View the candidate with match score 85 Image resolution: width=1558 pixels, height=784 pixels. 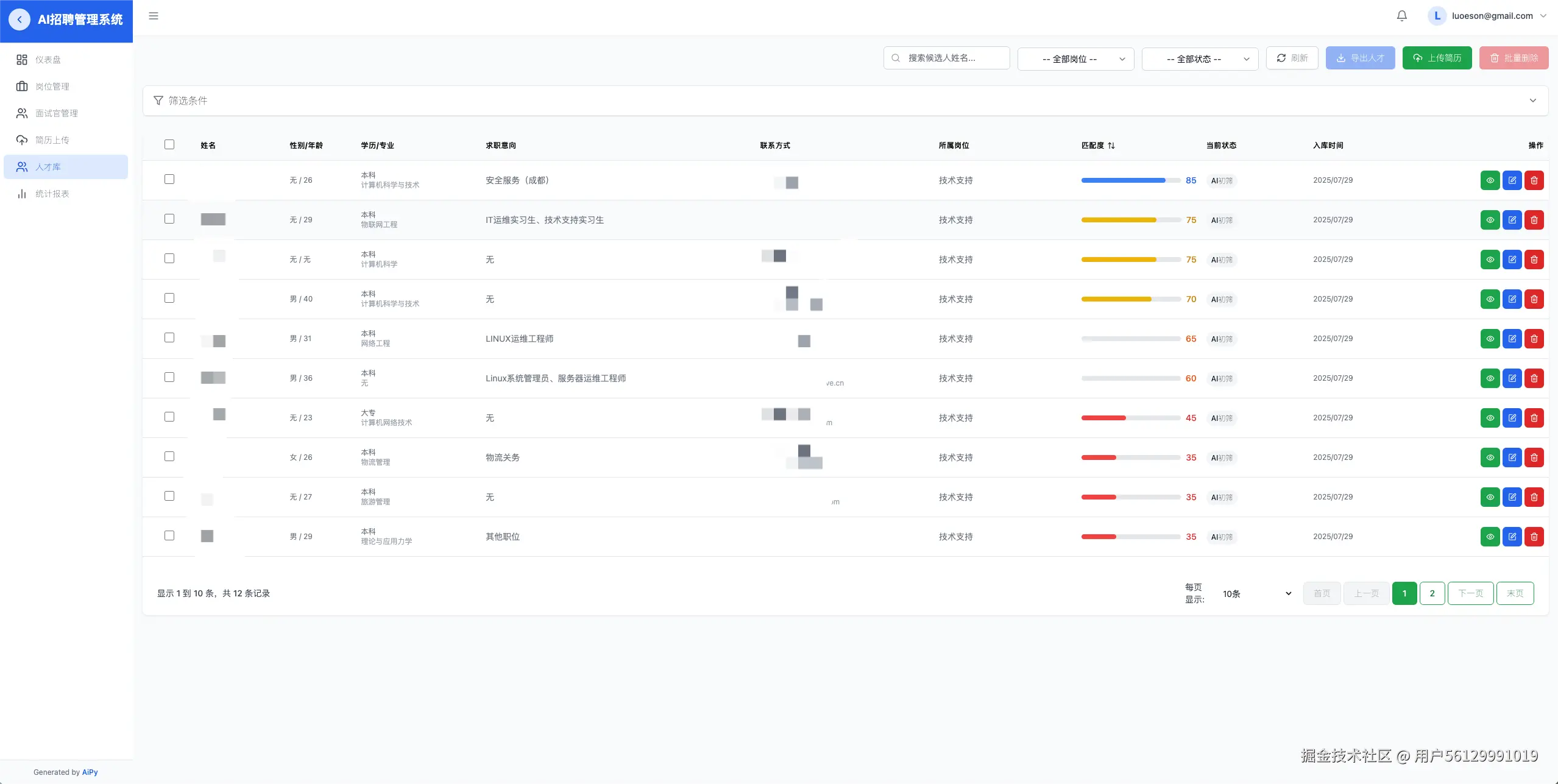point(1490,180)
